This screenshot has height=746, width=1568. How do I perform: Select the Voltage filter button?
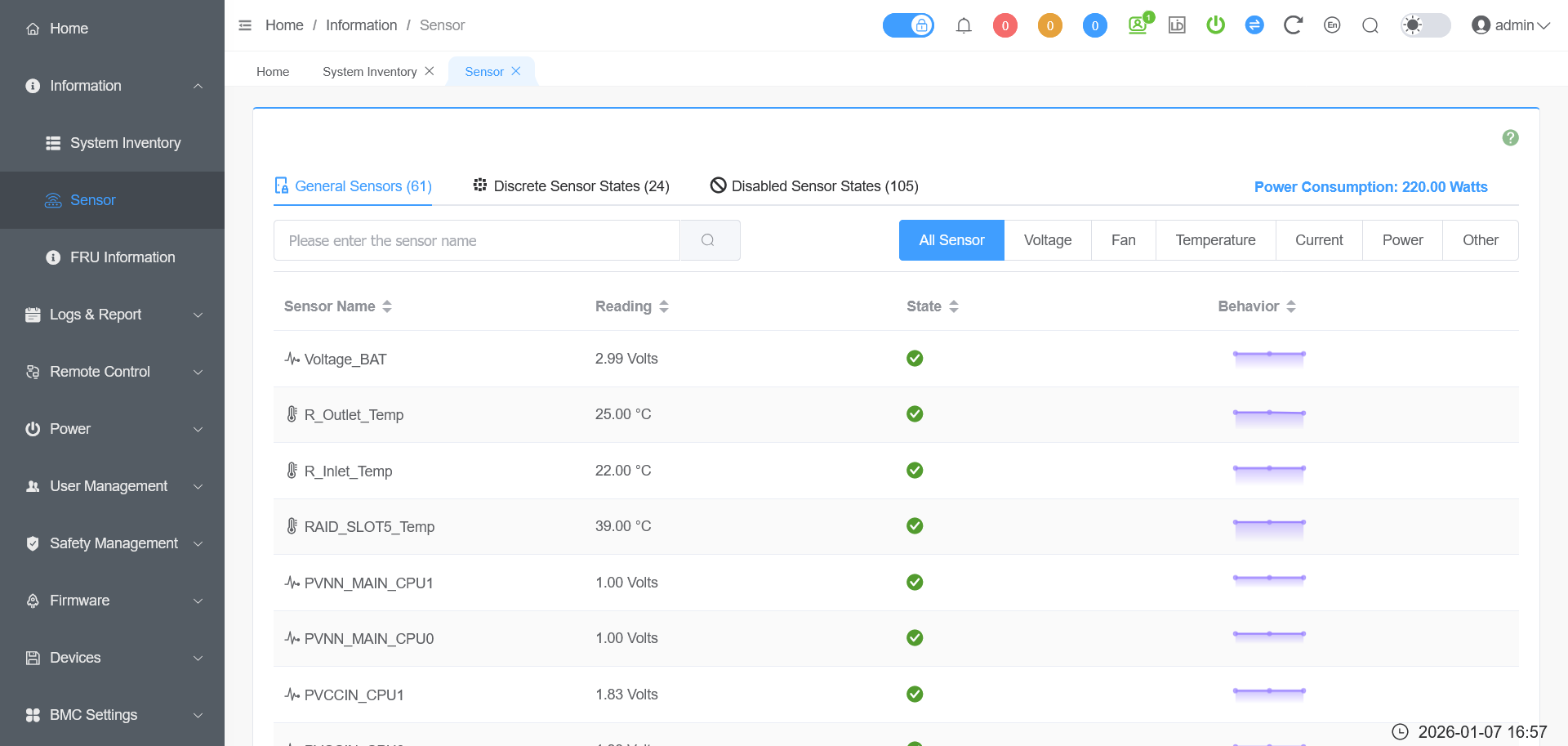click(1047, 240)
